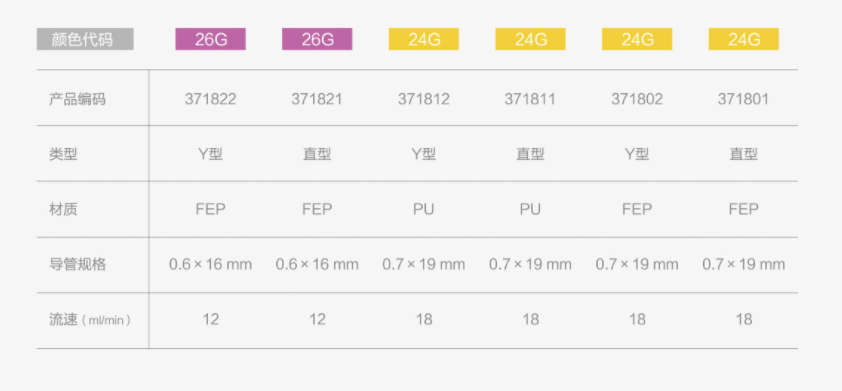Click the yellow 24G tag above 371802
Viewport: 842px width, 391px height.
click(637, 39)
